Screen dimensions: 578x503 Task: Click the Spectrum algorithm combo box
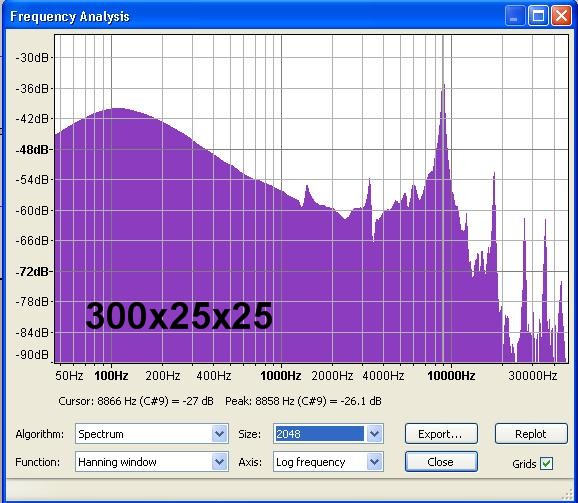[x=152, y=434]
